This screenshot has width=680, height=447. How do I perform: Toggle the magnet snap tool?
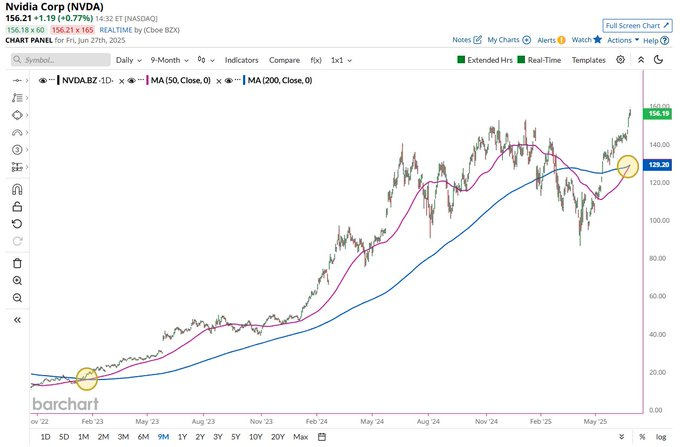click(17, 189)
